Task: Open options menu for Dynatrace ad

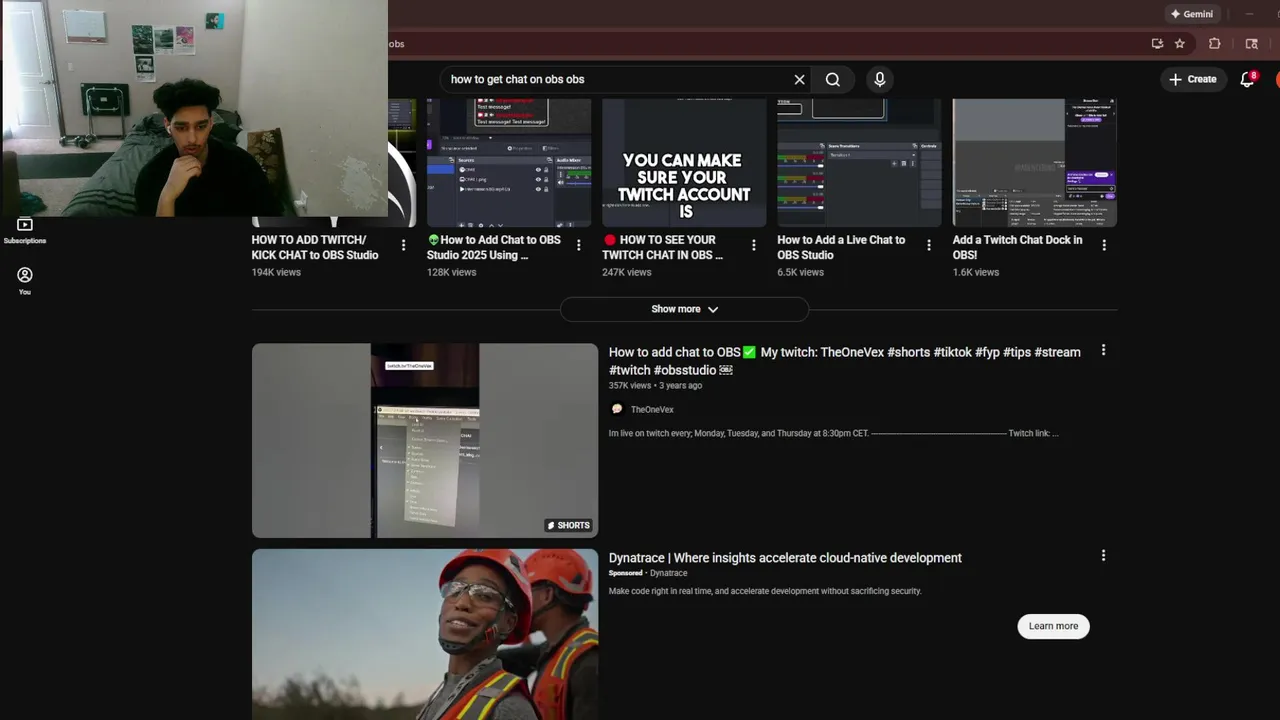Action: point(1103,555)
